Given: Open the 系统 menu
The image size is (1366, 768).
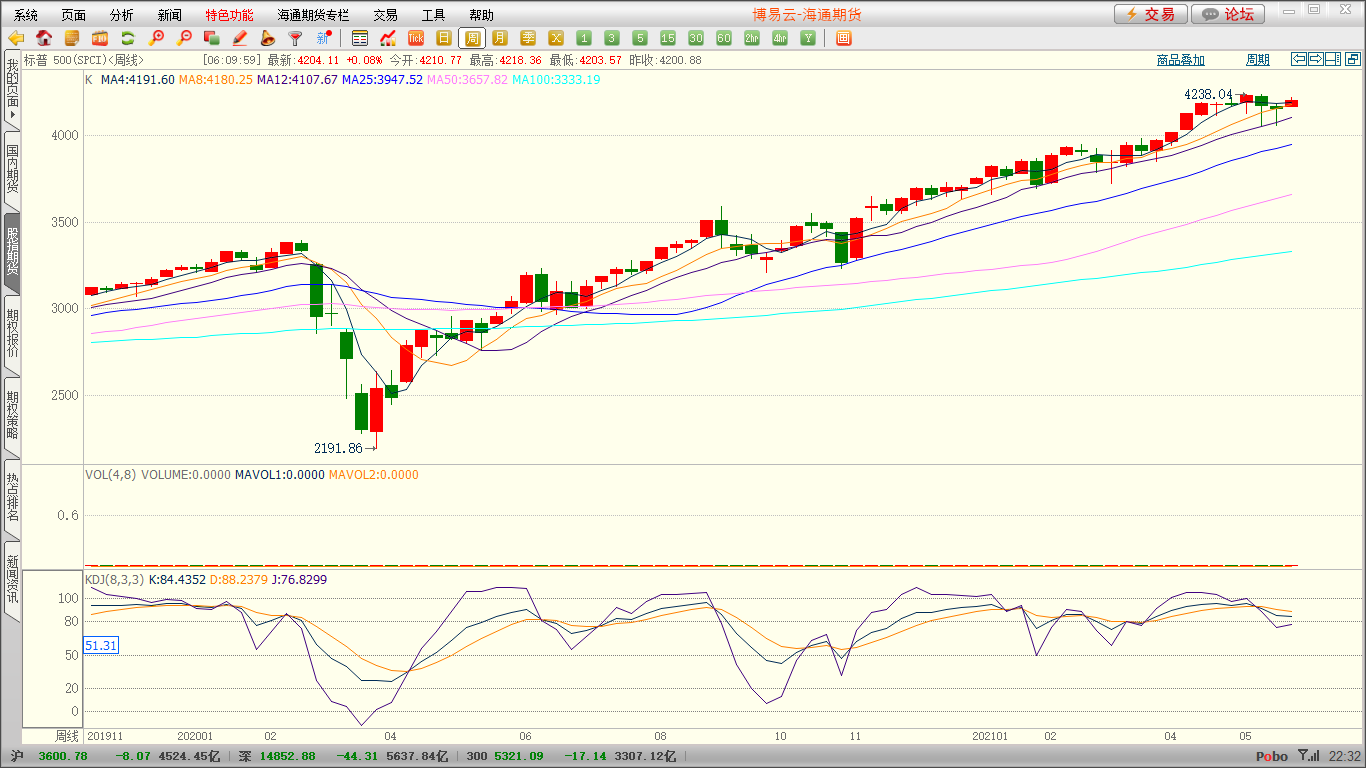Looking at the screenshot, I should [26, 15].
